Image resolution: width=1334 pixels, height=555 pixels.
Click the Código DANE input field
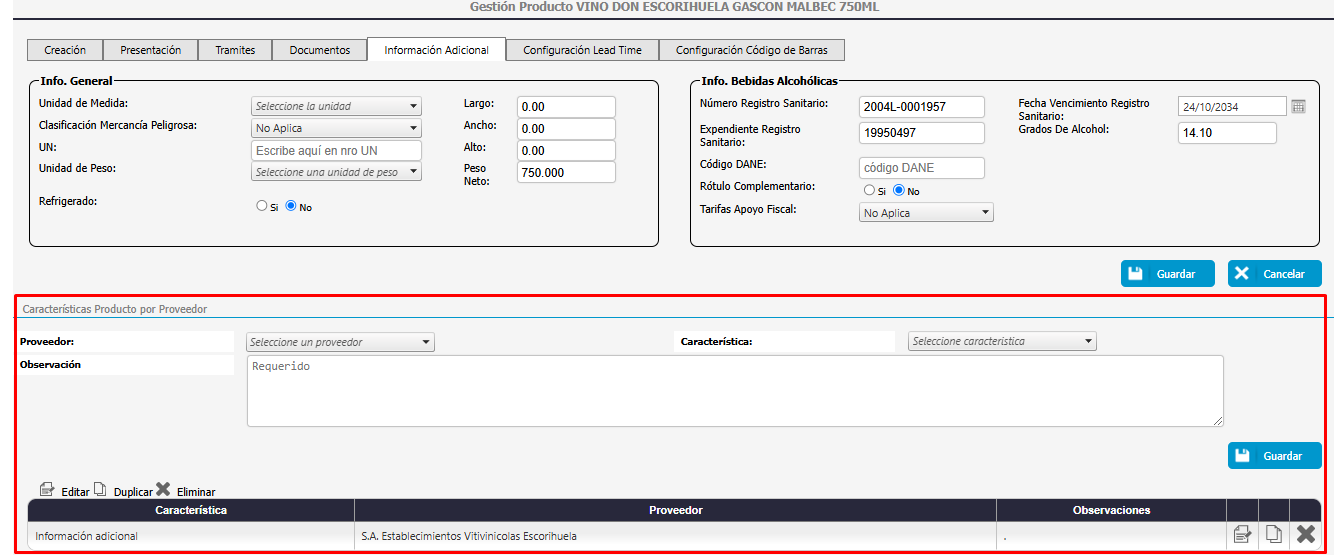tap(921, 168)
